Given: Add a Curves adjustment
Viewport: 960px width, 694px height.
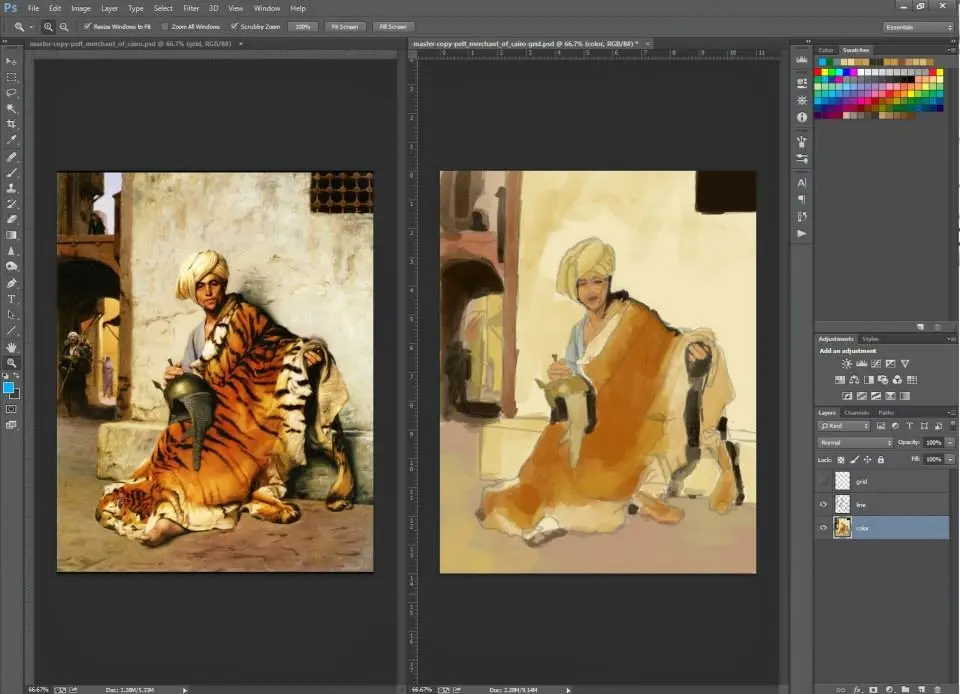Looking at the screenshot, I should pyautogui.click(x=876, y=364).
